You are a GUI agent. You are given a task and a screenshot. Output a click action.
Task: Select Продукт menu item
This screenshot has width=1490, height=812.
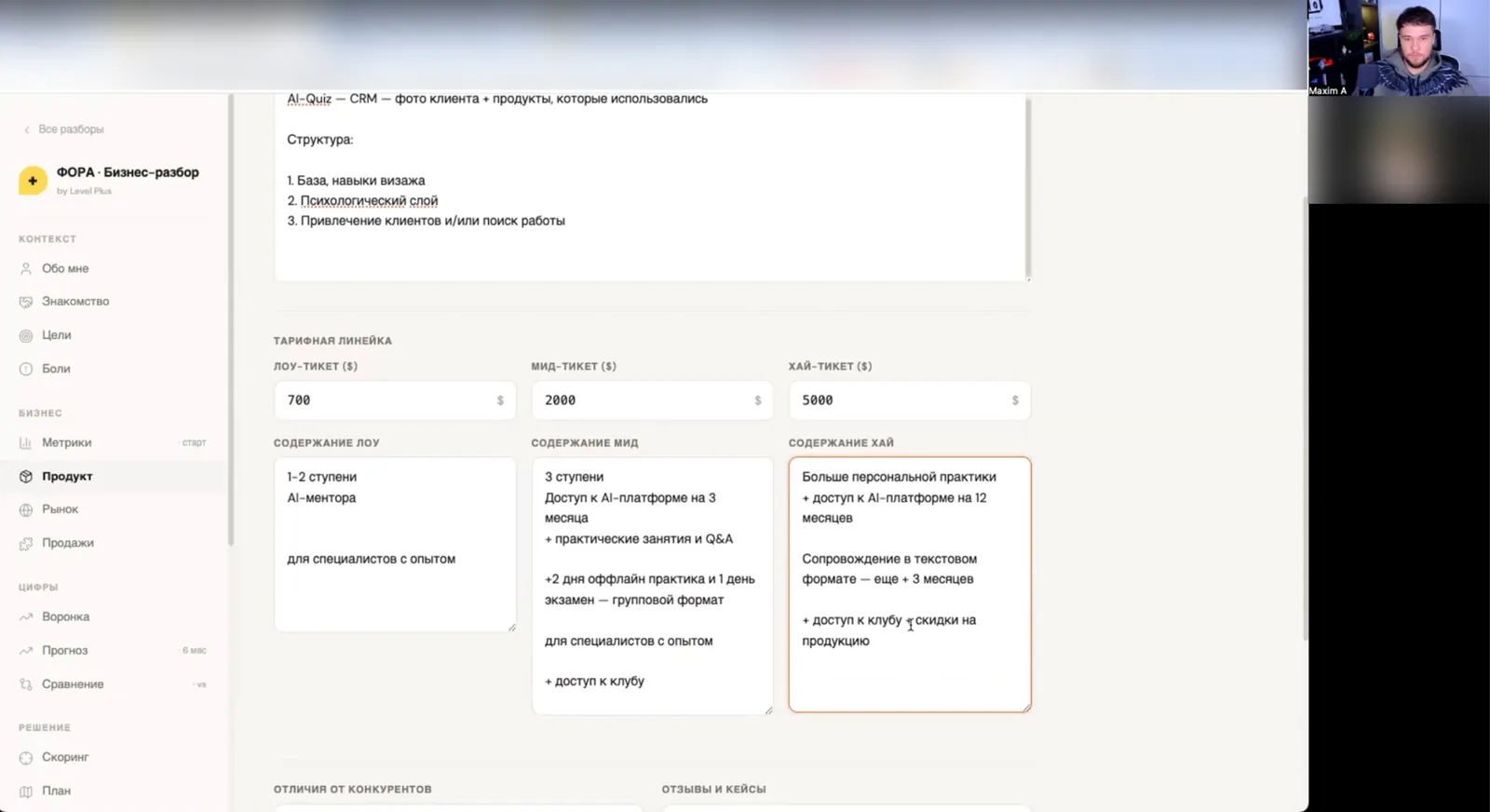pyautogui.click(x=67, y=476)
